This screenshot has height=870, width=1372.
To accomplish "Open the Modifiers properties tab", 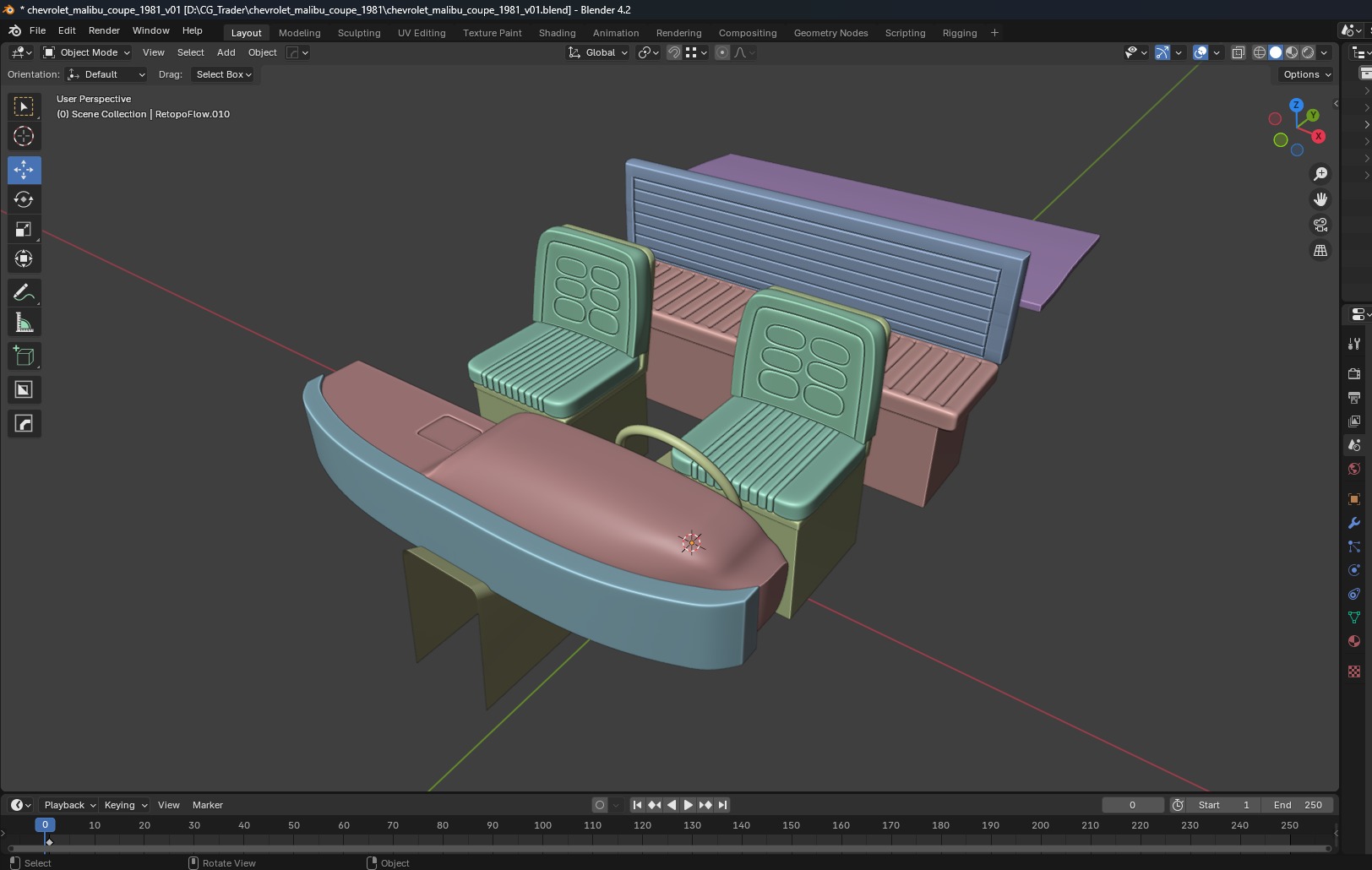I will point(1354,523).
